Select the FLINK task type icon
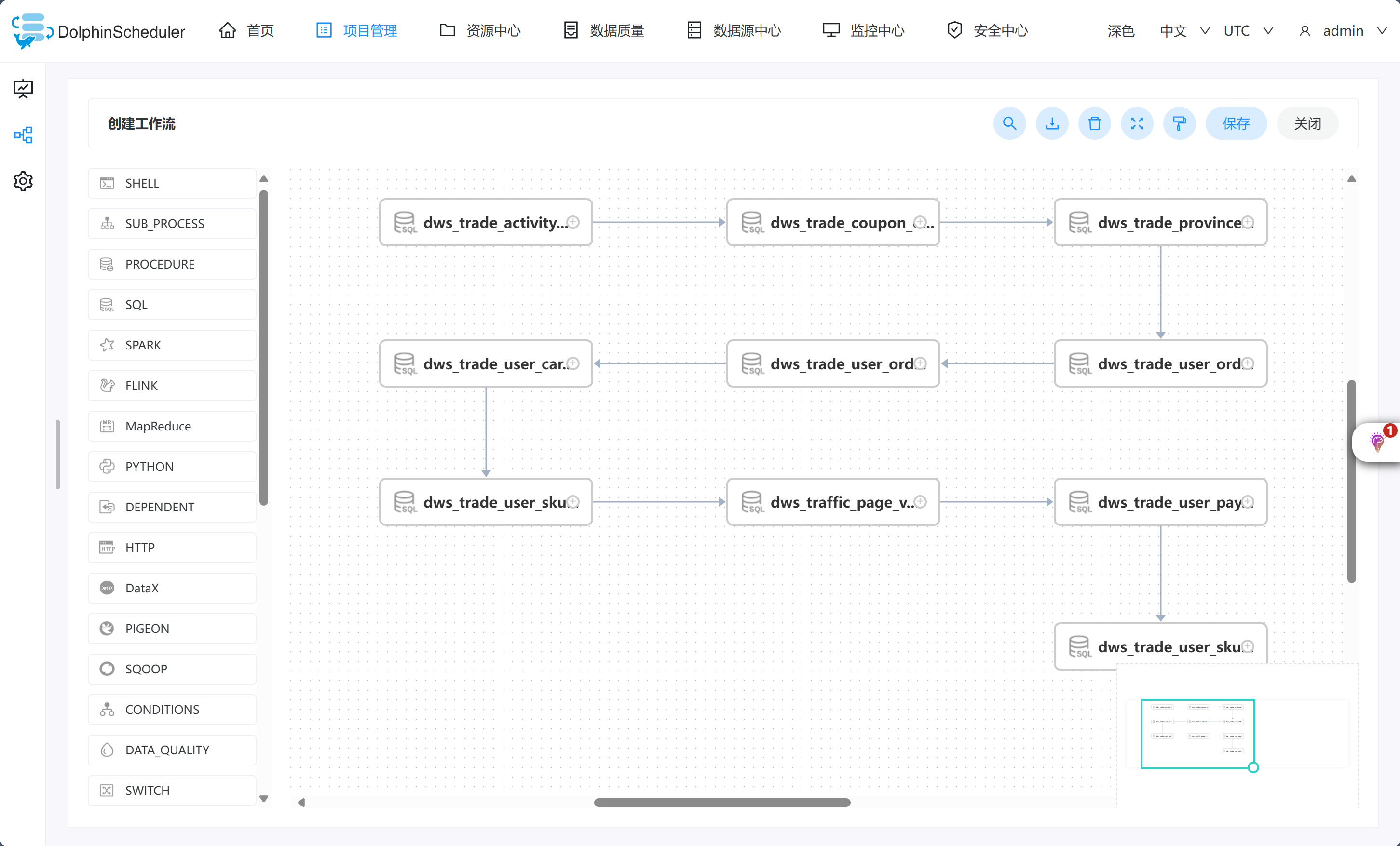The width and height of the screenshot is (1400, 846). pos(107,386)
